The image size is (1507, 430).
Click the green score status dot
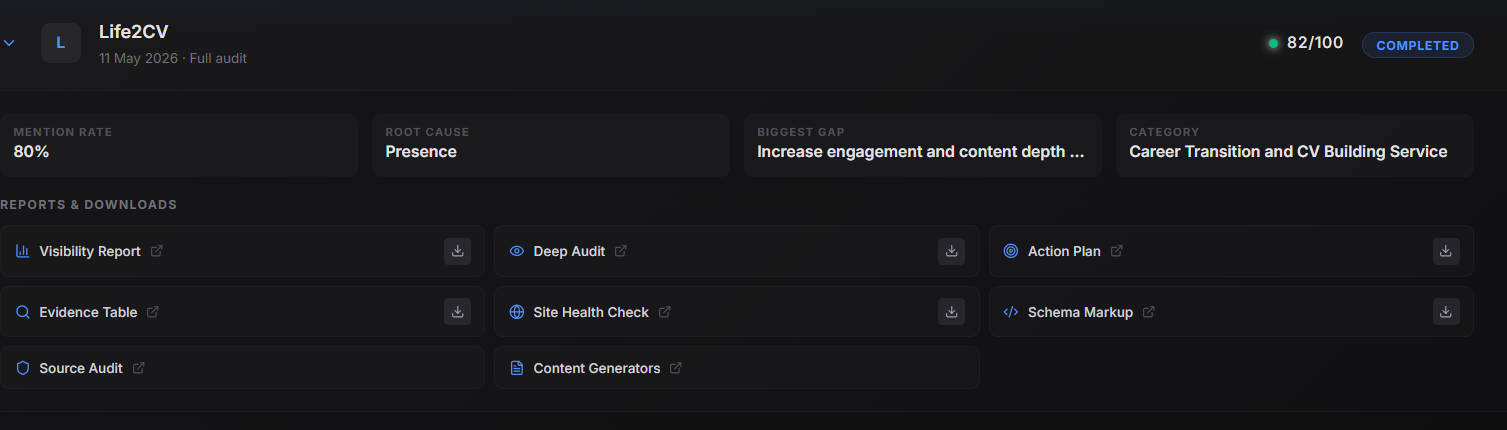pos(1273,44)
